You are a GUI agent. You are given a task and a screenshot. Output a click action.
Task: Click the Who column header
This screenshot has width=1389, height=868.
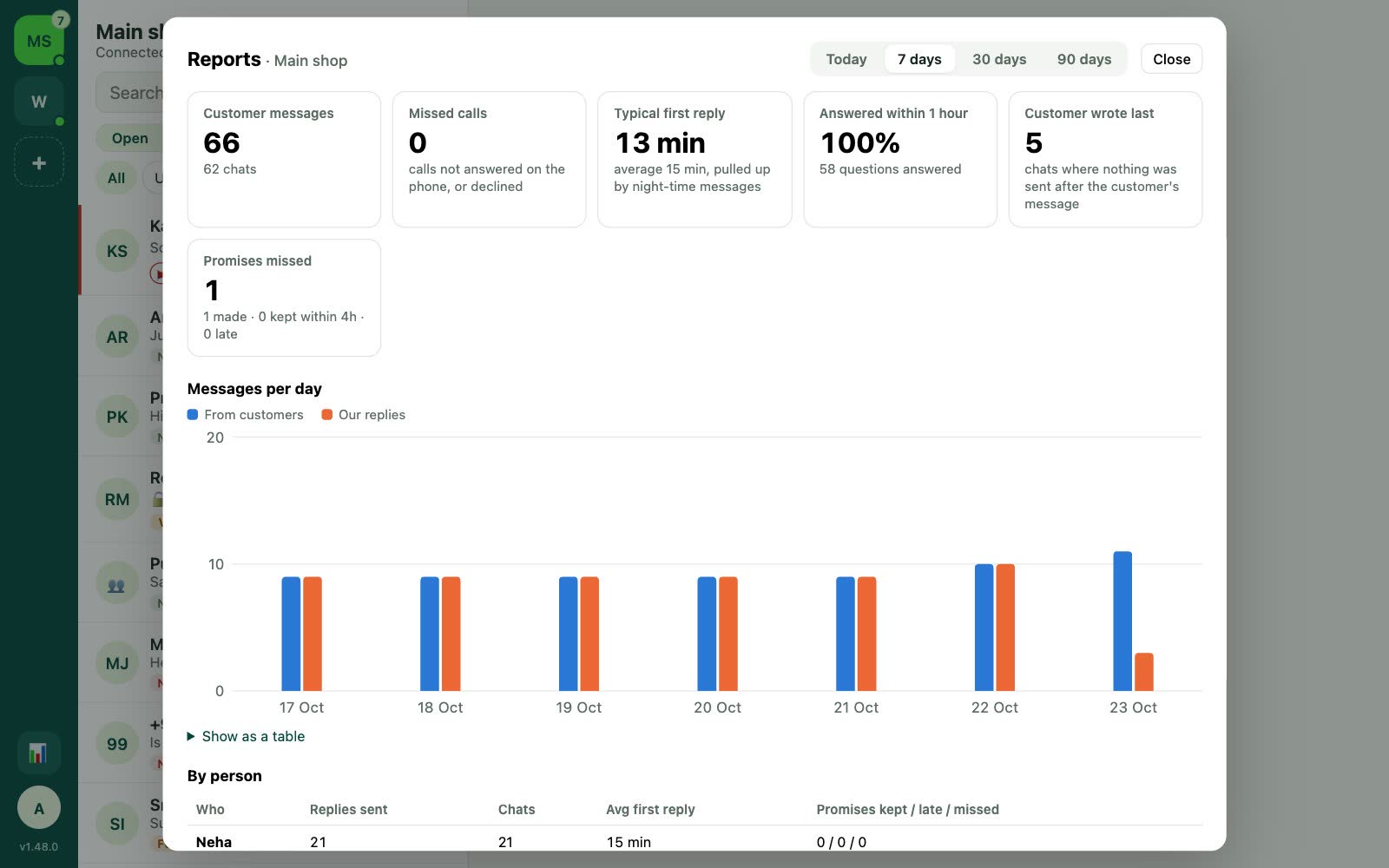point(210,809)
